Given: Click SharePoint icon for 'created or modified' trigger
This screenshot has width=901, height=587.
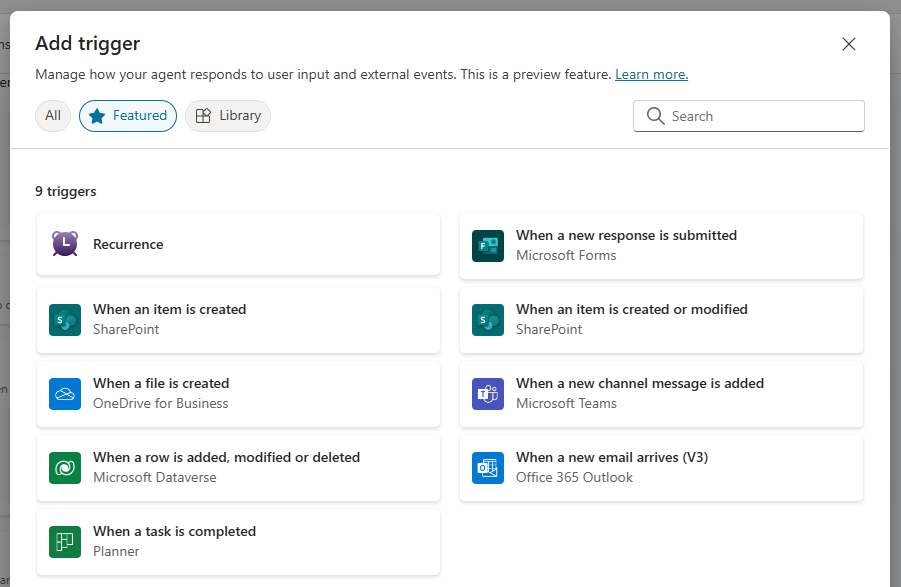Looking at the screenshot, I should click(x=488, y=320).
